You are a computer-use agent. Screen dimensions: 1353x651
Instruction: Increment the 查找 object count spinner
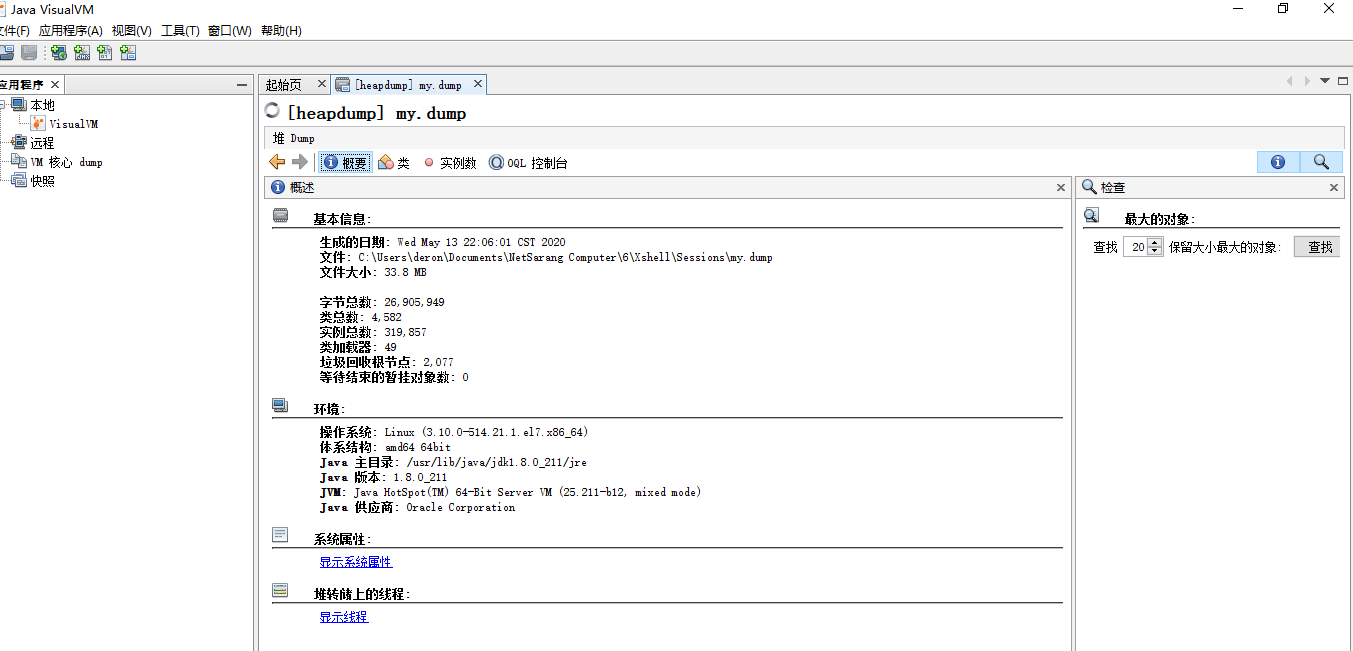click(x=1154, y=242)
